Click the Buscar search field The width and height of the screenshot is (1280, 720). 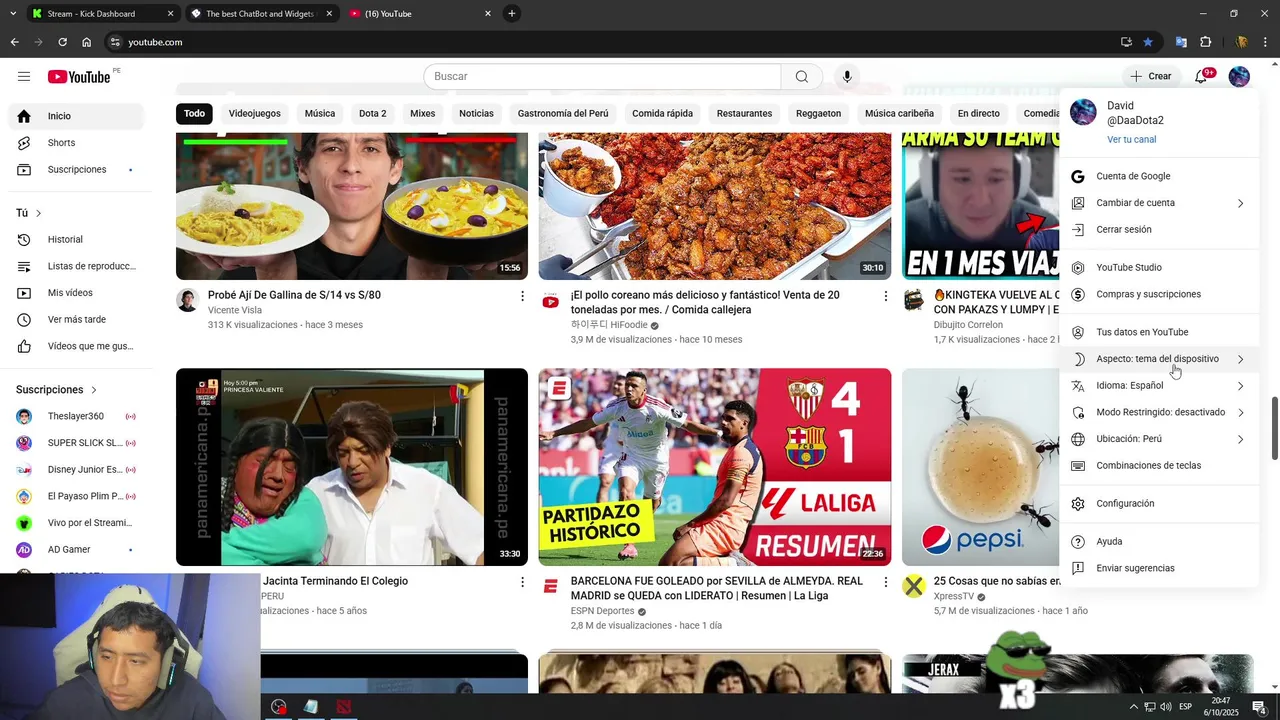pyautogui.click(x=602, y=77)
